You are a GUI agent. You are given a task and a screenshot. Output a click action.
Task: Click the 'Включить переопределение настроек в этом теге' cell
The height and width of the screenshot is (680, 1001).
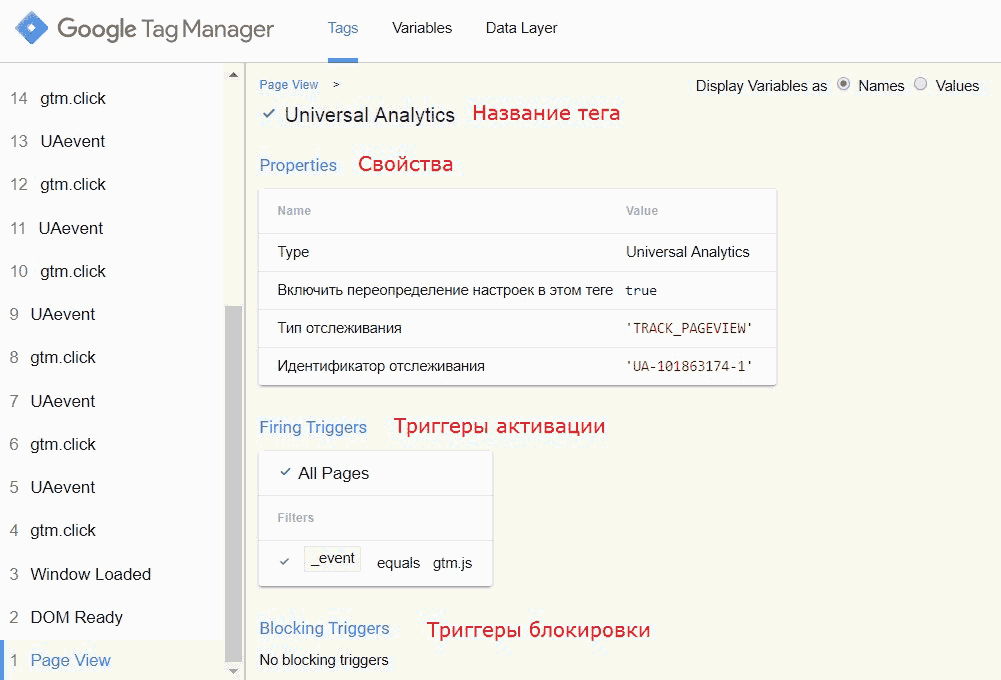point(445,291)
